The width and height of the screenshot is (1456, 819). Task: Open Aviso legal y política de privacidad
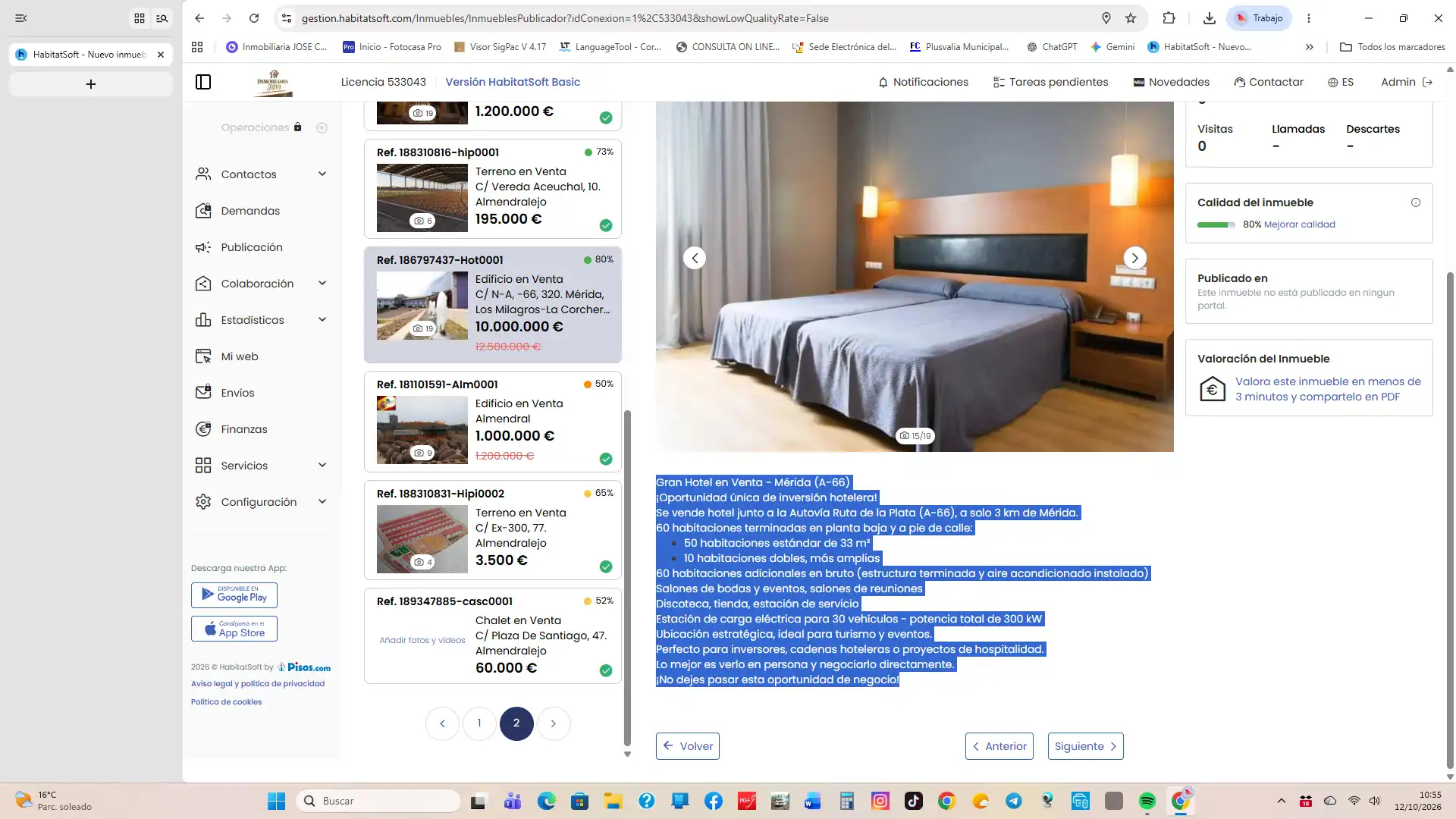point(258,684)
